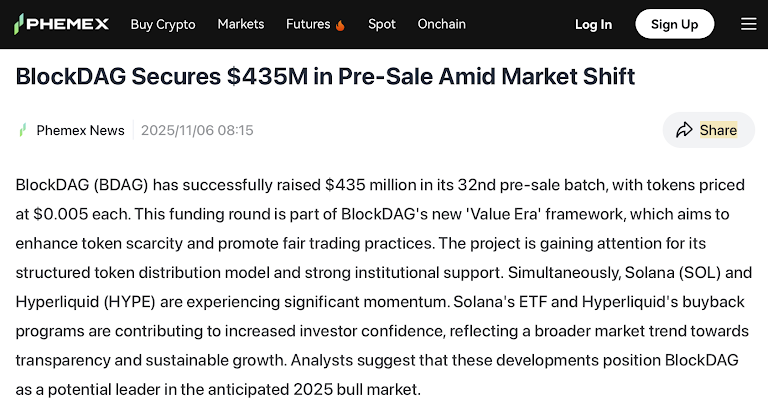The width and height of the screenshot is (768, 415).
Task: Click the flame icon beside Futures
Action: coord(340,24)
